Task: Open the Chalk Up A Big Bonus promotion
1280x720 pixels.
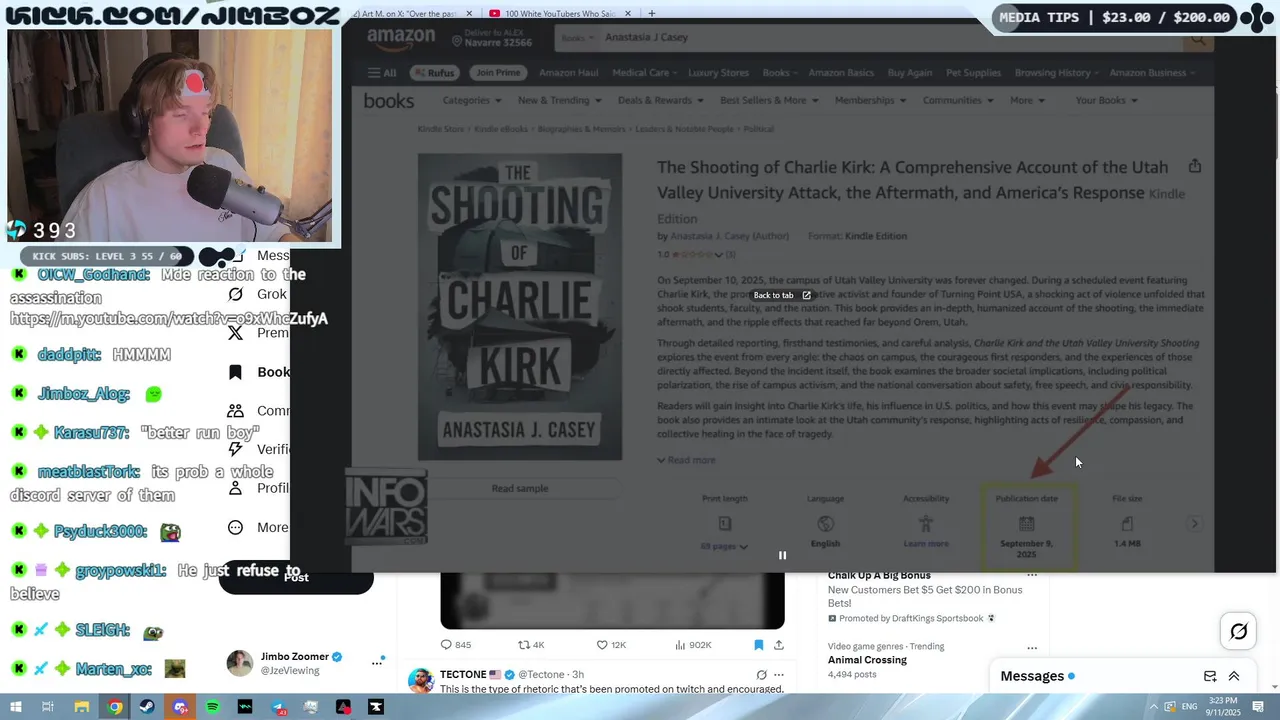Action: click(879, 576)
